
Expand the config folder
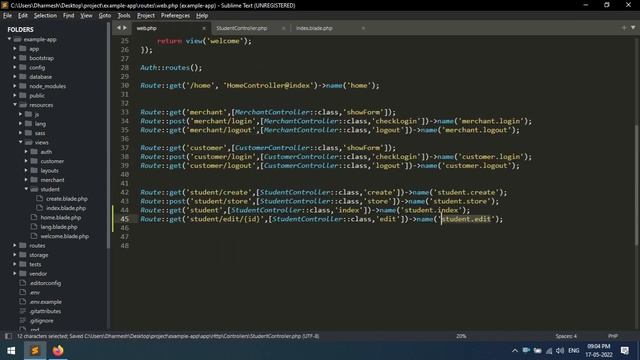(x=15, y=67)
